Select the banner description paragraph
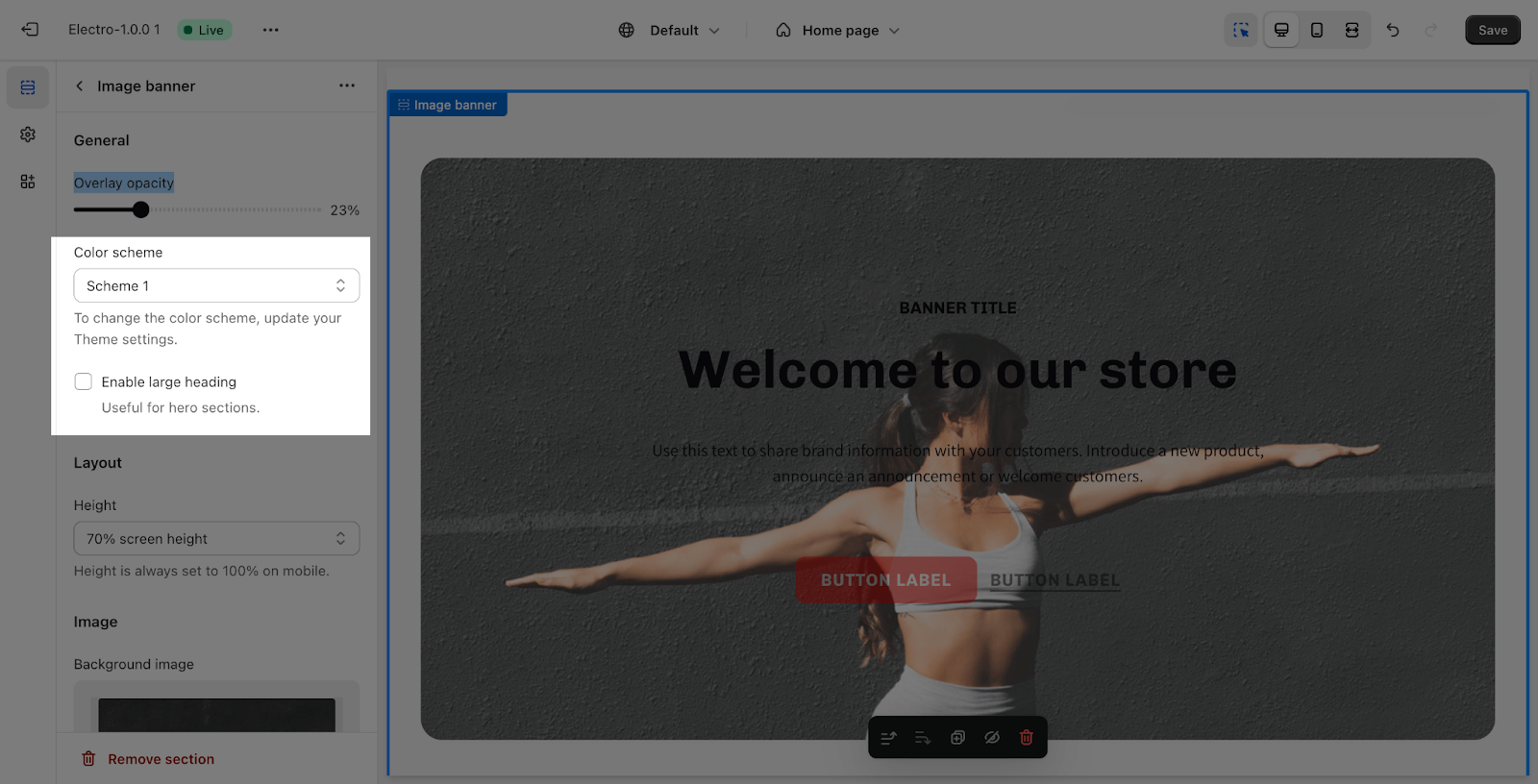Image resolution: width=1538 pixels, height=784 pixels. [x=957, y=463]
